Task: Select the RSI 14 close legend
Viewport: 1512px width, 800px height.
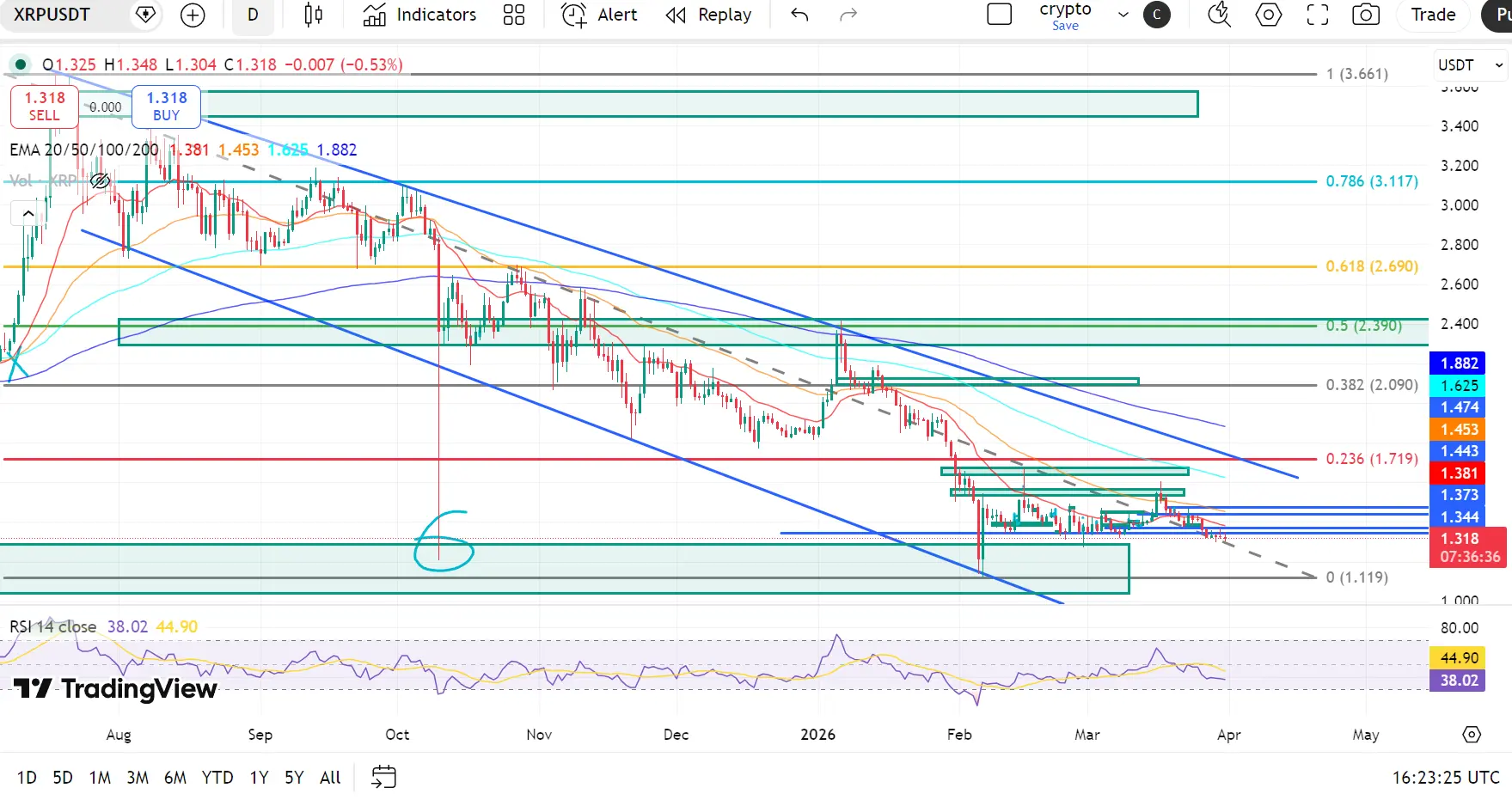Action: 53,626
